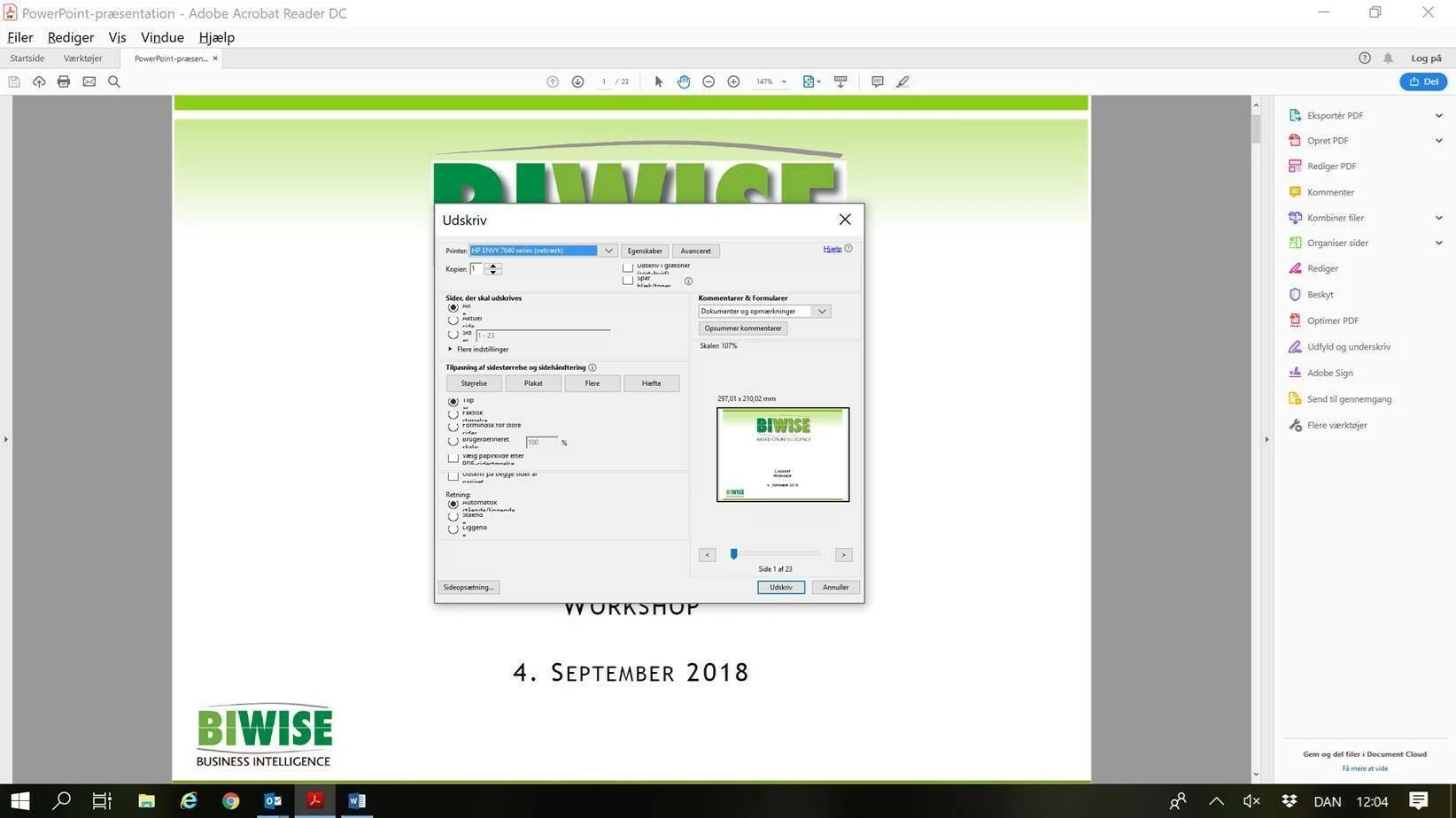Open Optimer PDF tool

pyautogui.click(x=1331, y=320)
